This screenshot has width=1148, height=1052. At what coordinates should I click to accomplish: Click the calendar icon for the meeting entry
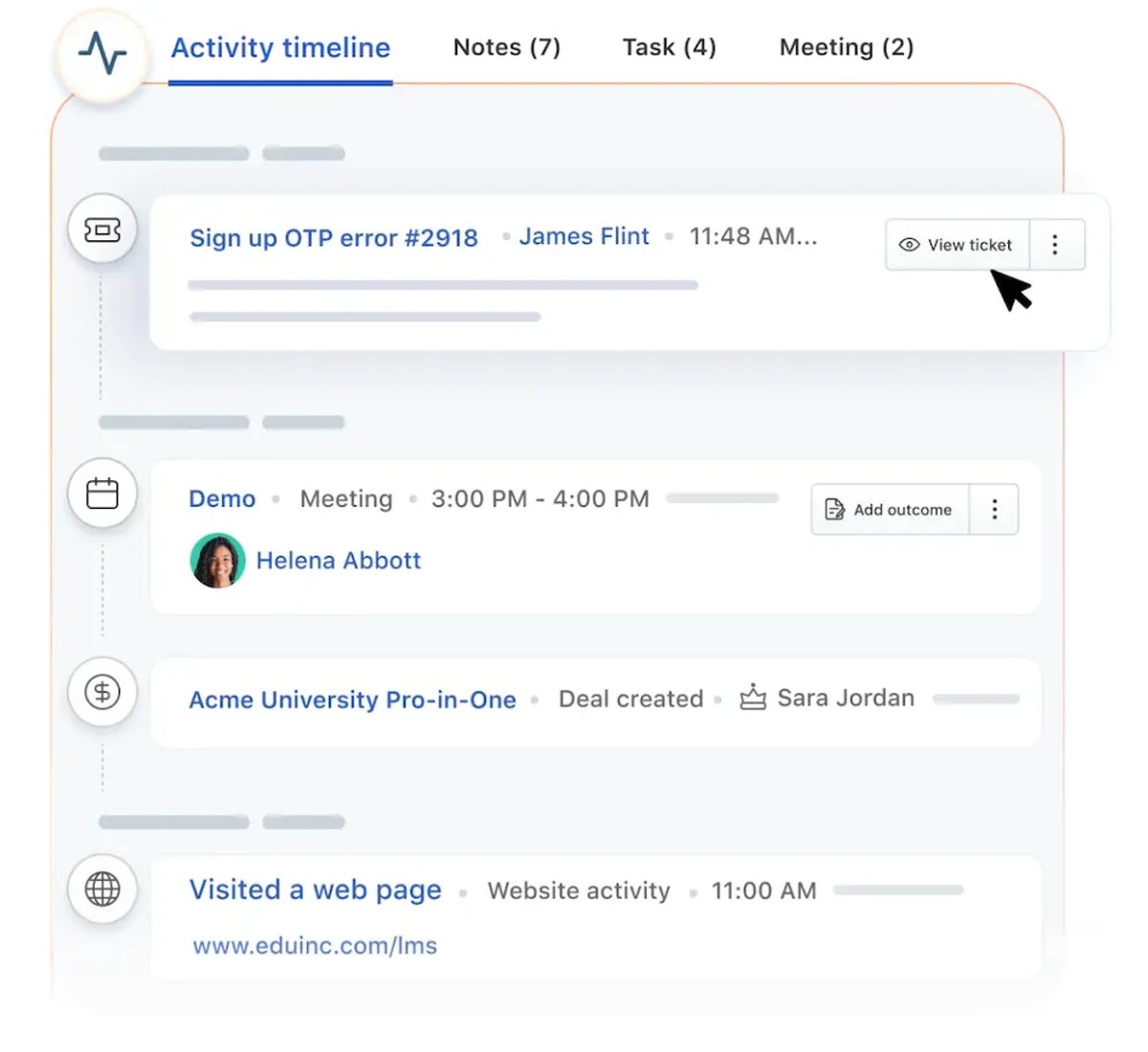pyautogui.click(x=102, y=493)
